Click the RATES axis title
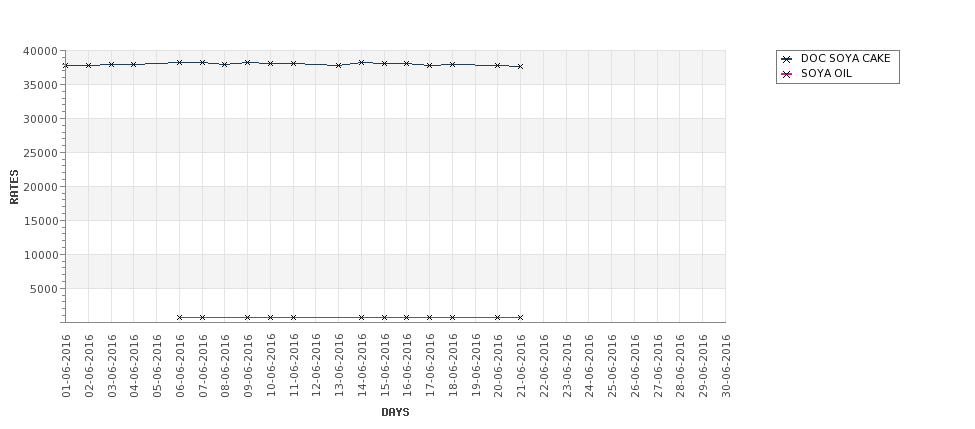Image resolution: width=975 pixels, height=429 pixels. pos(14,187)
